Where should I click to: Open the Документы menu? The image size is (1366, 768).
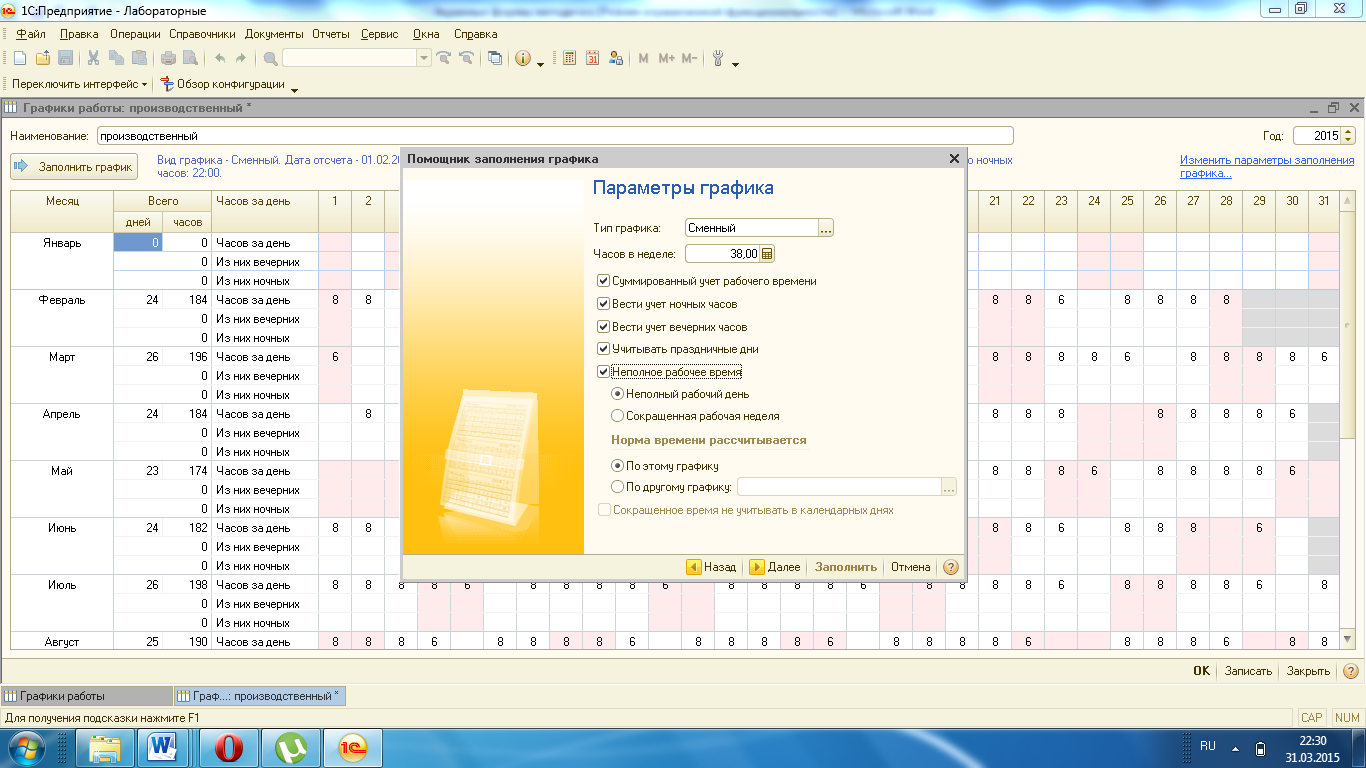(x=275, y=34)
